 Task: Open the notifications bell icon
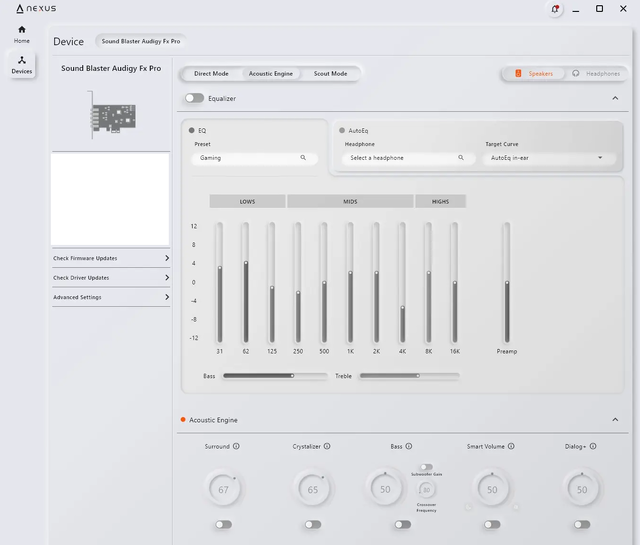[555, 9]
